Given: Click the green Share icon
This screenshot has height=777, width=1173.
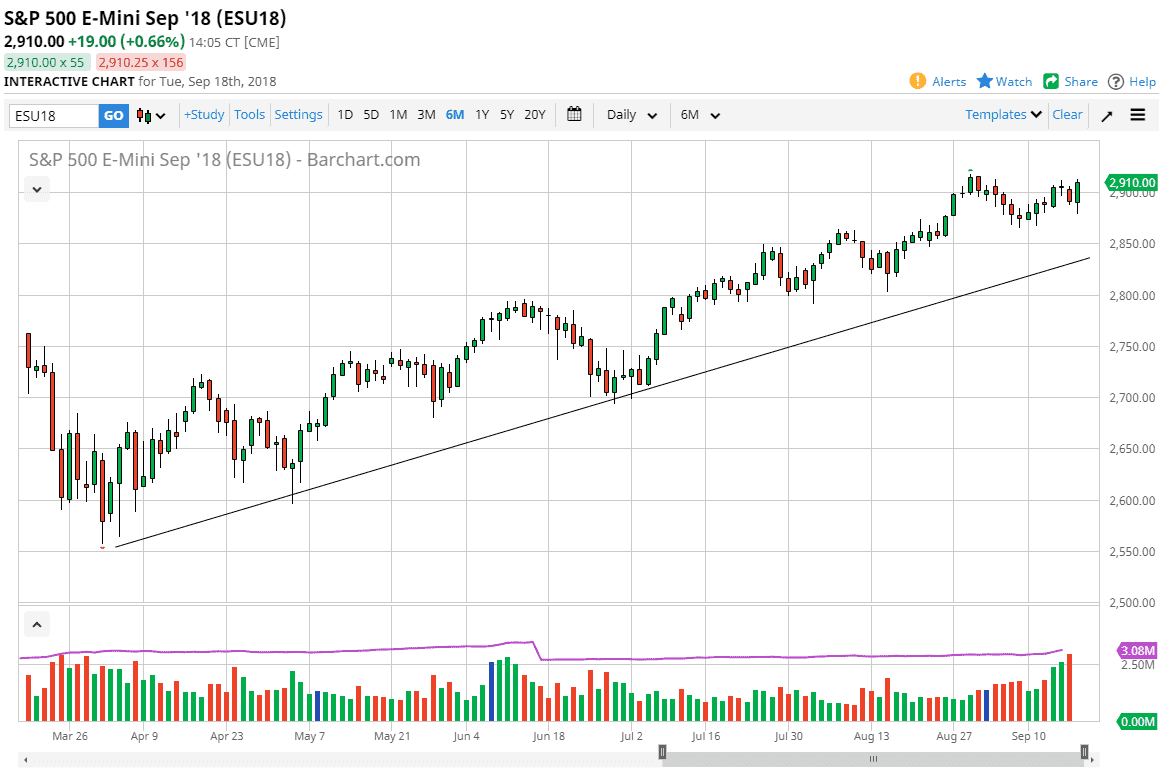Looking at the screenshot, I should point(1049,82).
